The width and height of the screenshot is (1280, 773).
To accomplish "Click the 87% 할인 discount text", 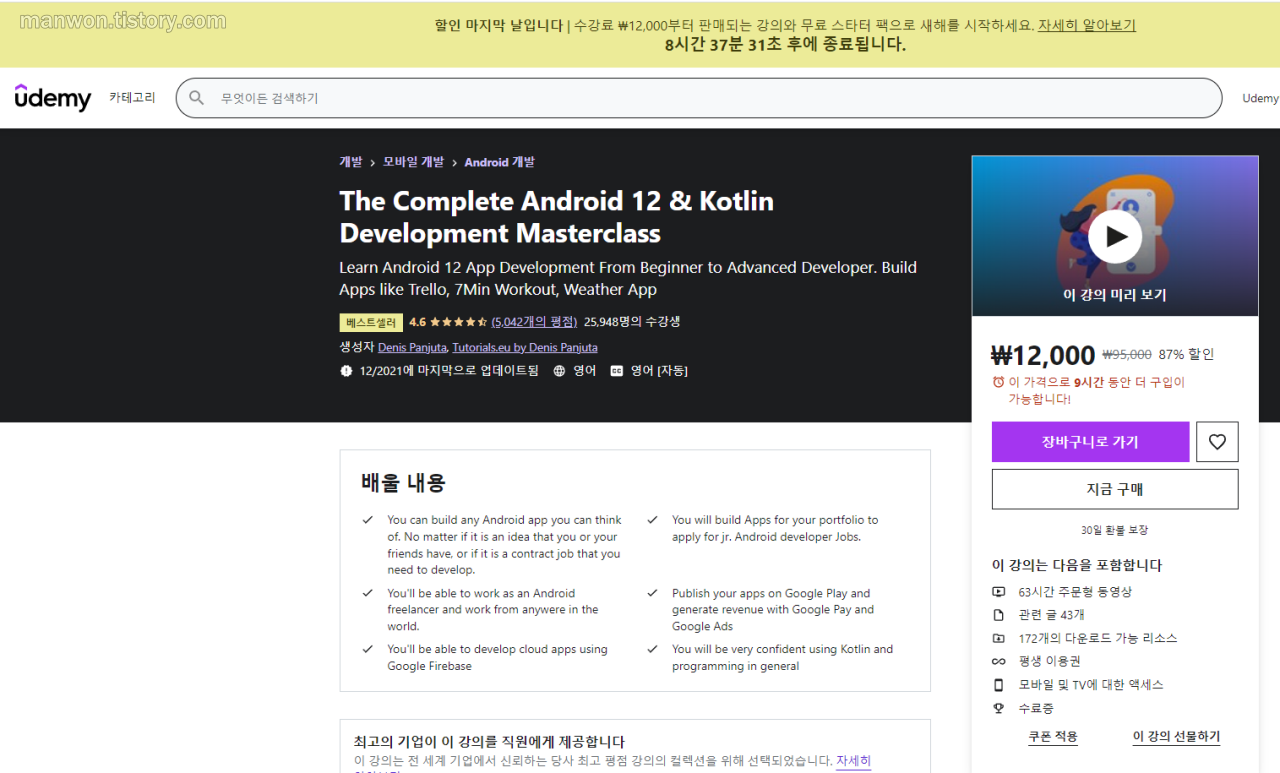I will pyautogui.click(x=1186, y=354).
